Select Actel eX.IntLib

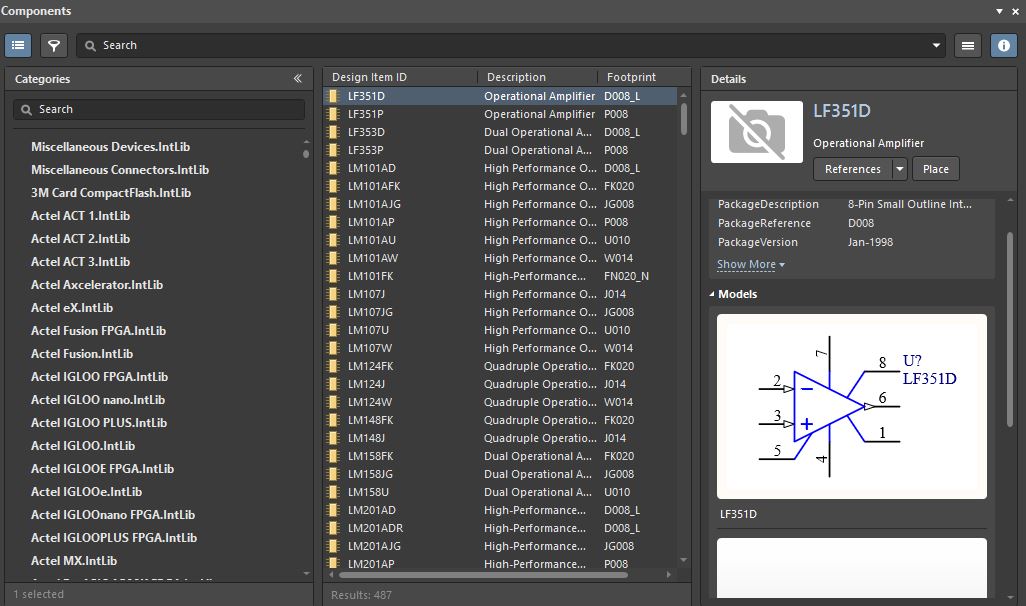click(72, 308)
